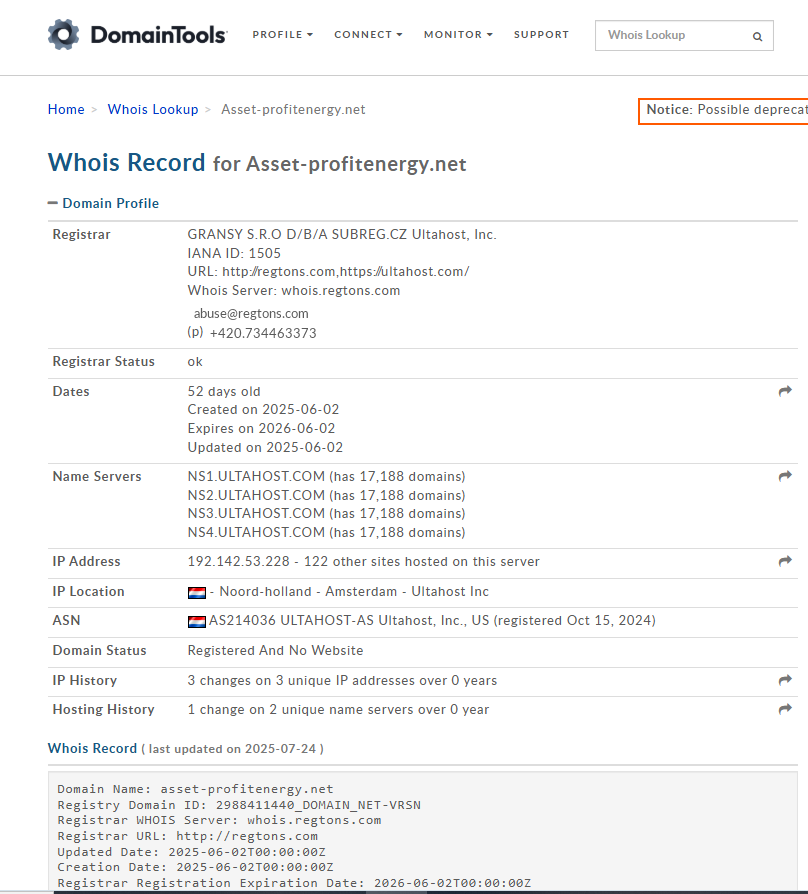Click the AS214036 ULTAHOST-AS entry

pos(432,621)
